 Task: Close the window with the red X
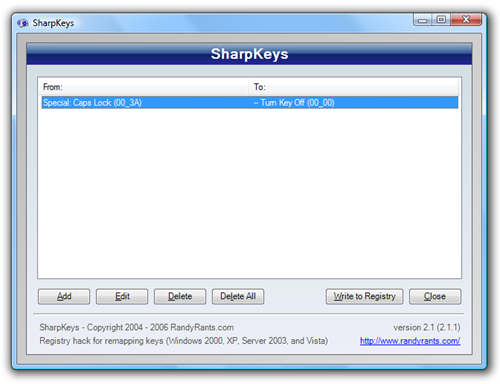coord(466,20)
